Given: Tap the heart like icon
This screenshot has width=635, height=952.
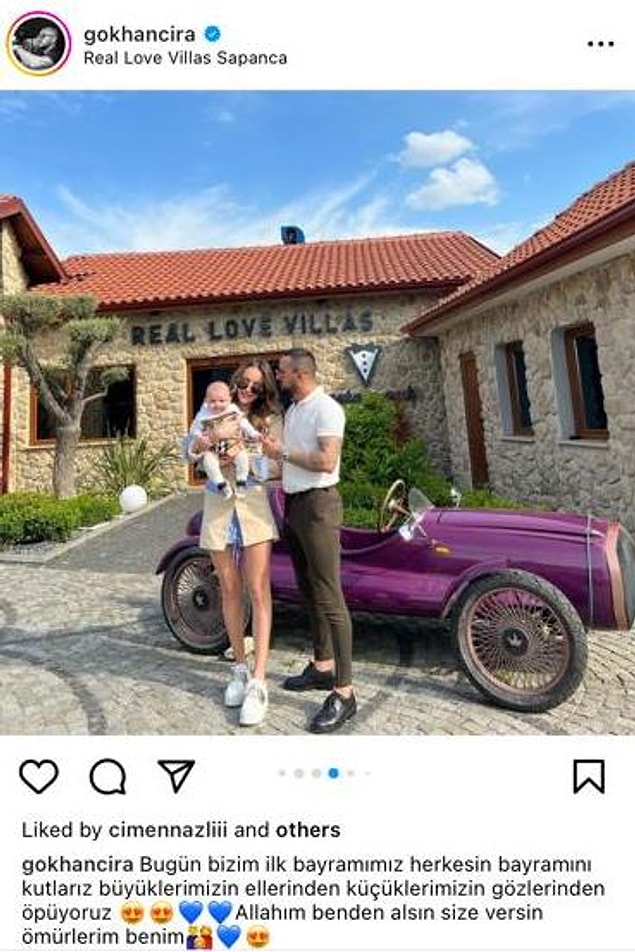Looking at the screenshot, I should point(39,775).
